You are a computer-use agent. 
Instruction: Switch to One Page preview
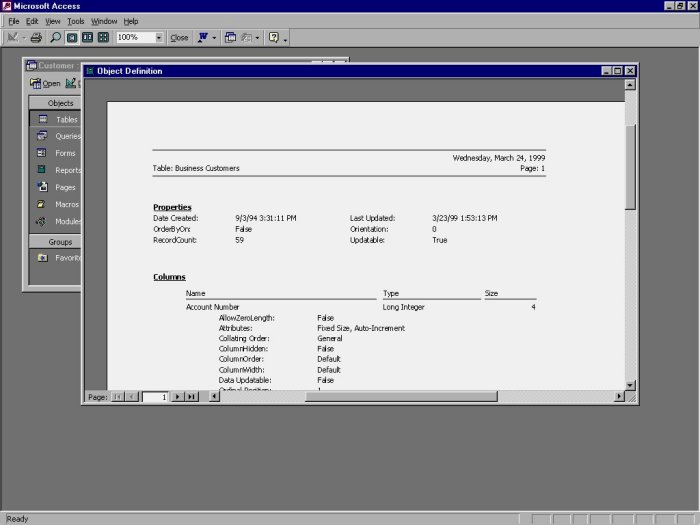coord(72,38)
